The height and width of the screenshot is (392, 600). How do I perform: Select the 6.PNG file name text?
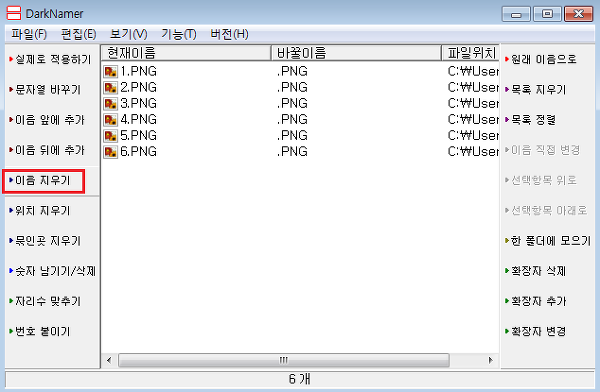click(x=139, y=152)
